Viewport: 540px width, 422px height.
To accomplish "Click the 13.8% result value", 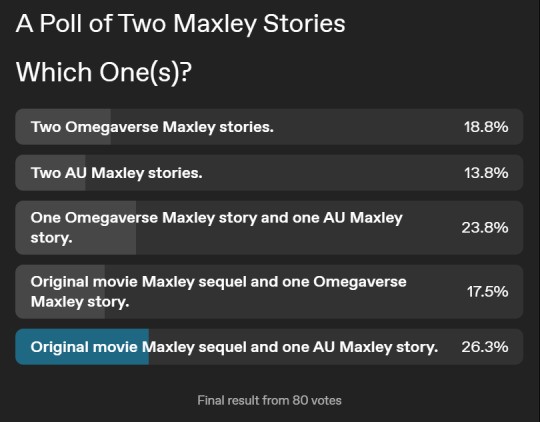I will pyautogui.click(x=486, y=173).
